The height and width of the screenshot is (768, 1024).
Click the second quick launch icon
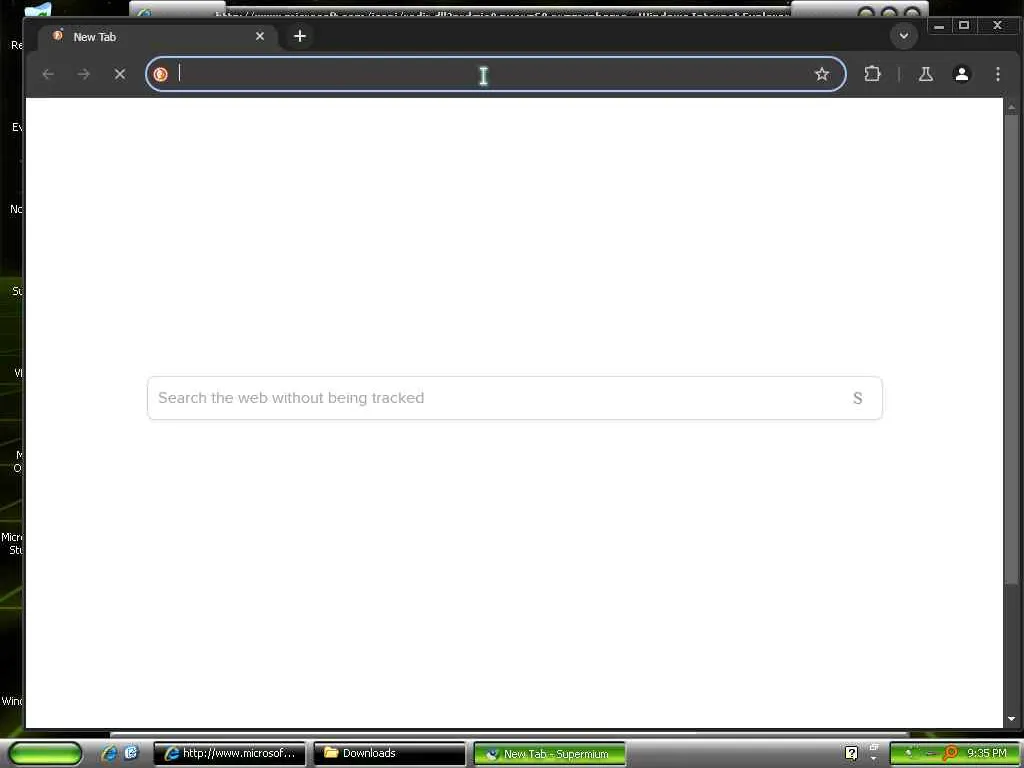[x=131, y=752]
